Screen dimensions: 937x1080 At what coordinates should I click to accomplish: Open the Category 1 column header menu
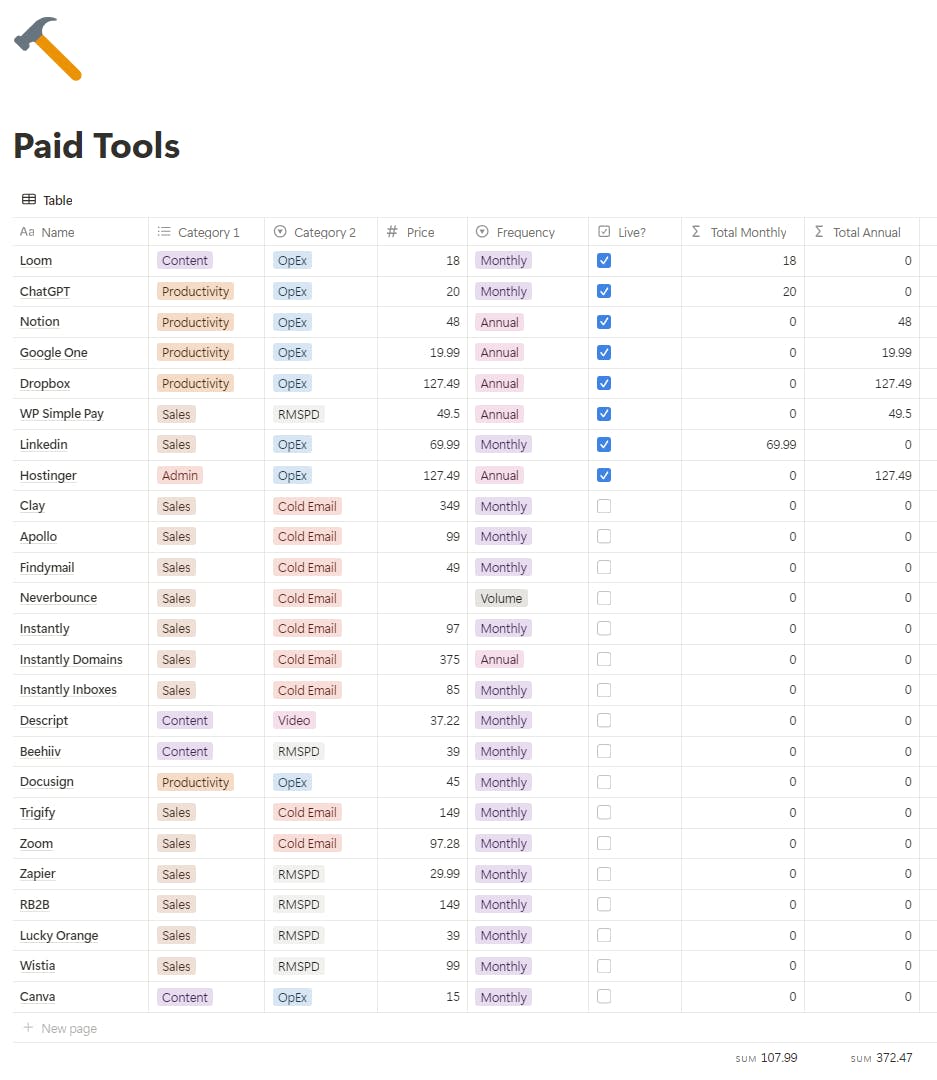point(207,232)
